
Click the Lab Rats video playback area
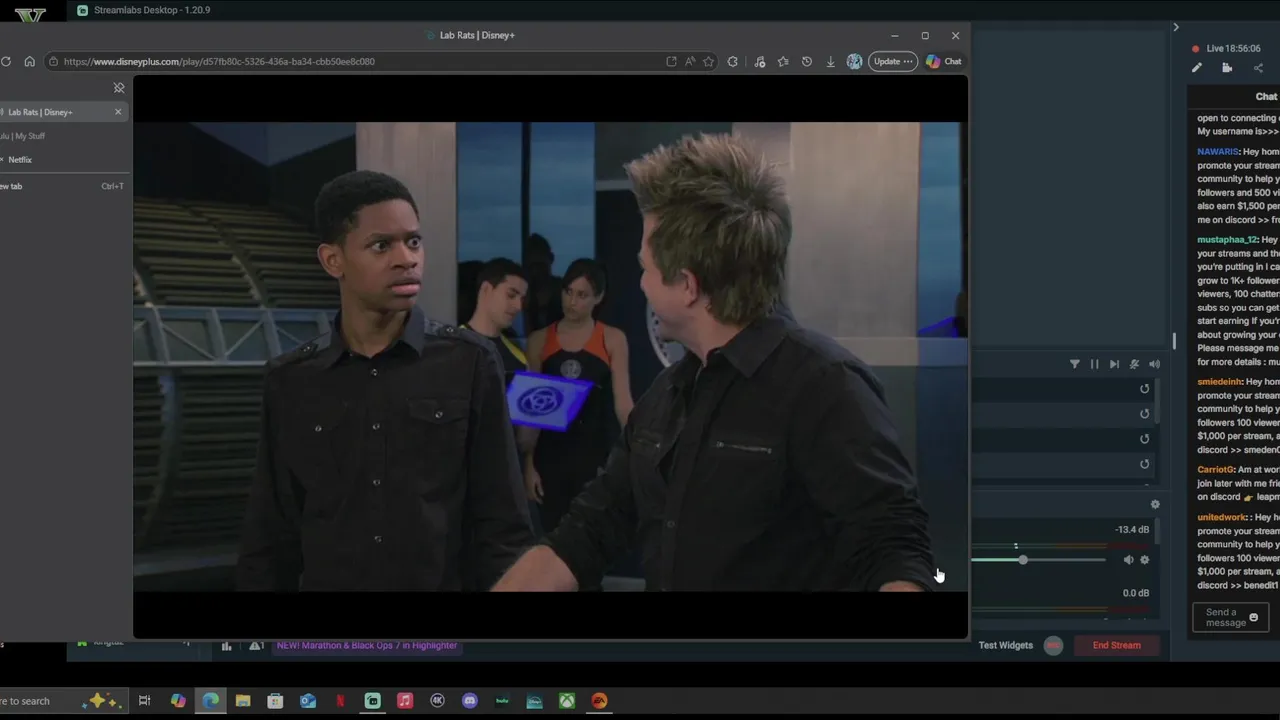coord(550,357)
